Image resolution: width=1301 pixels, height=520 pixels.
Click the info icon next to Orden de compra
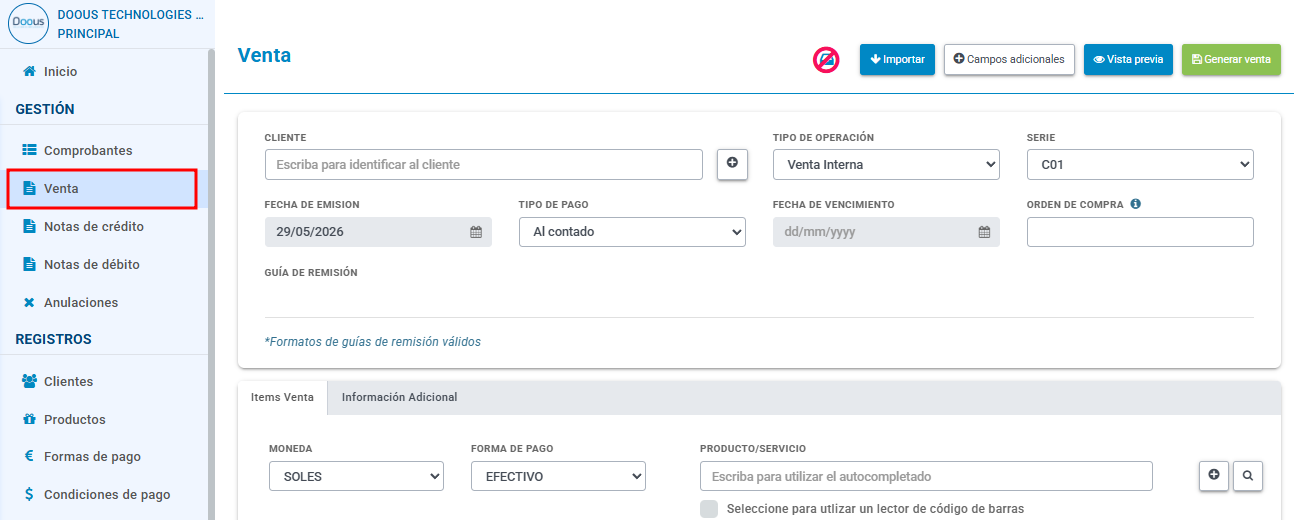pyautogui.click(x=1136, y=204)
